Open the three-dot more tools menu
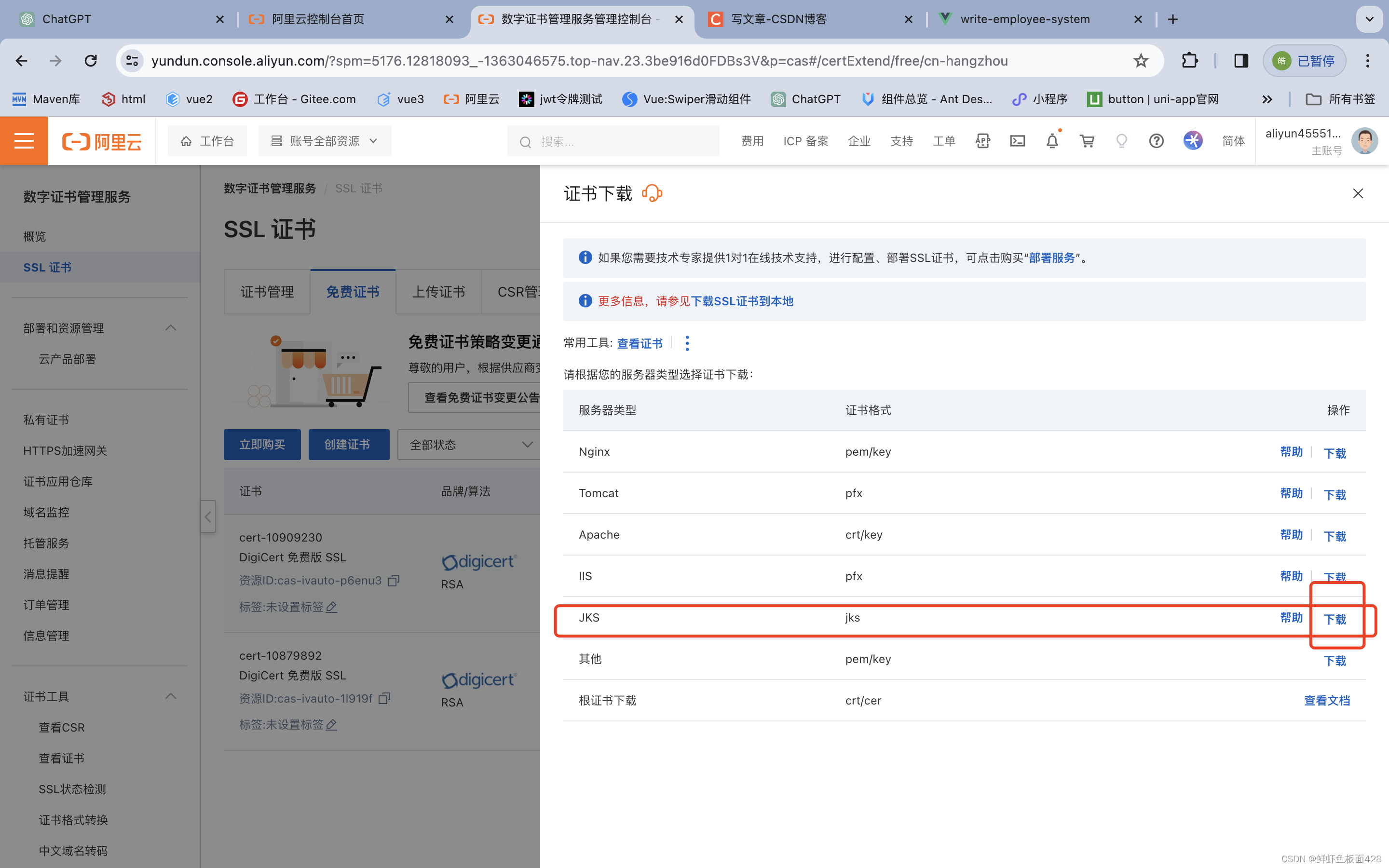Viewport: 1389px width, 868px height. (x=687, y=343)
